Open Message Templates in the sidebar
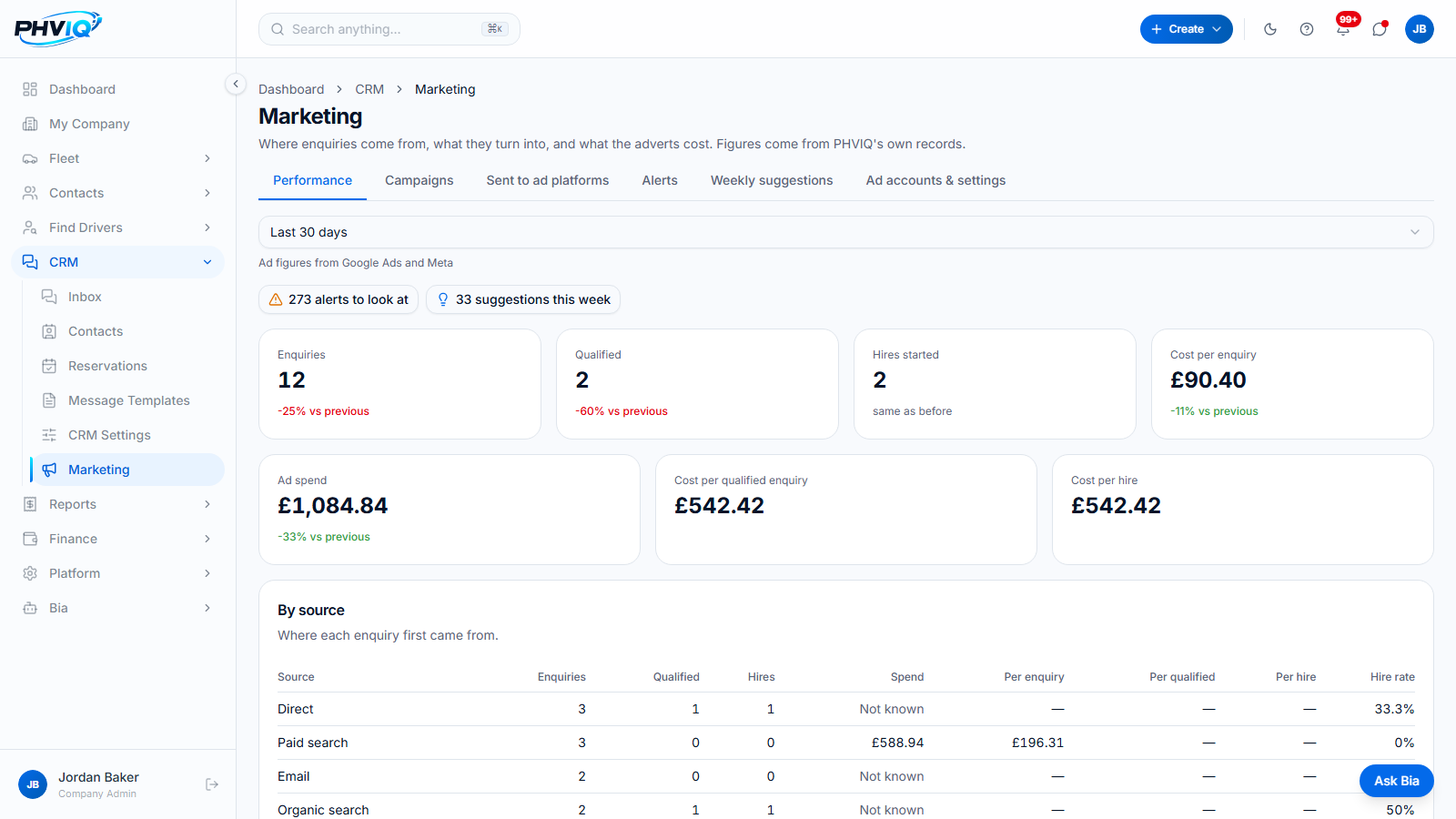 tap(127, 400)
